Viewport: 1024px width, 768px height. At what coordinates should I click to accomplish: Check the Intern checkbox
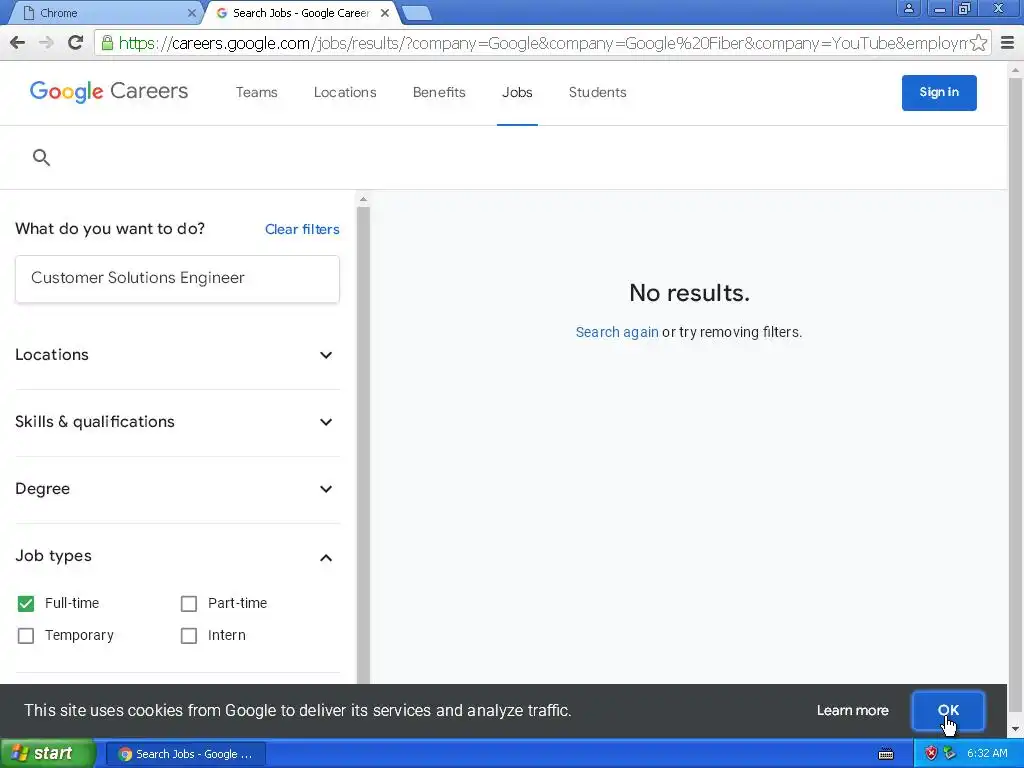click(189, 635)
